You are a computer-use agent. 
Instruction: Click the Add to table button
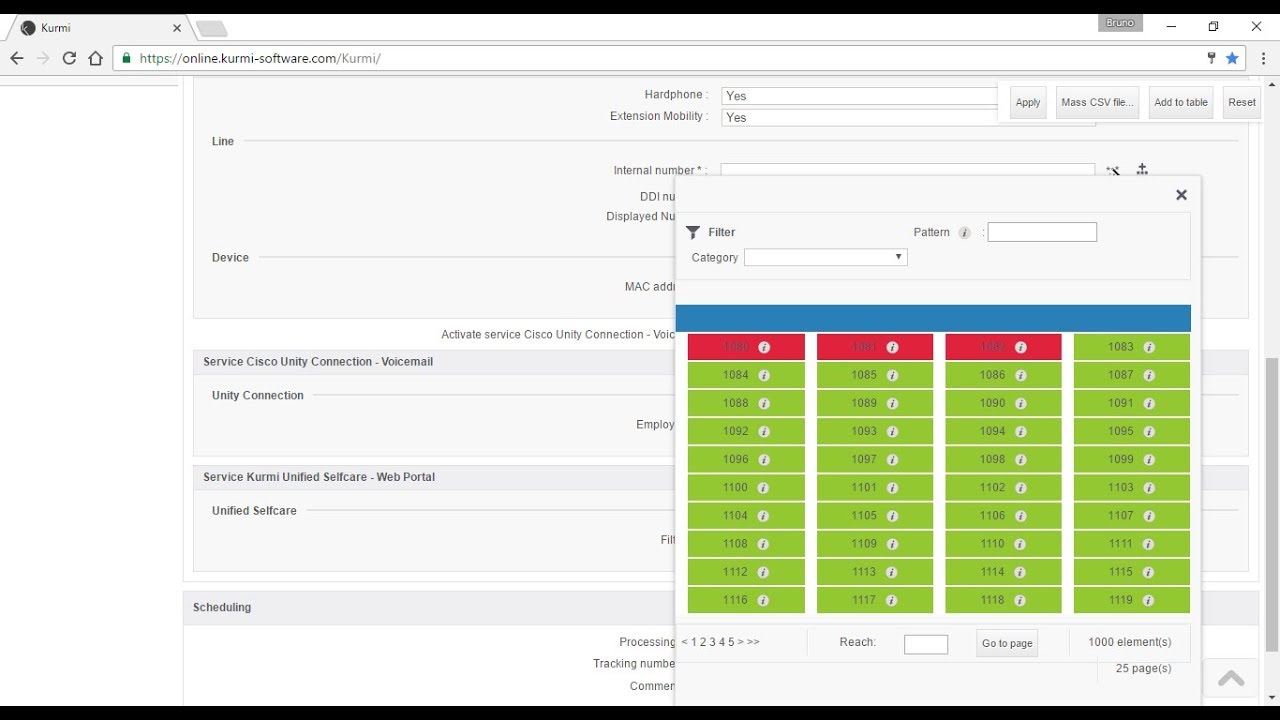pos(1181,102)
